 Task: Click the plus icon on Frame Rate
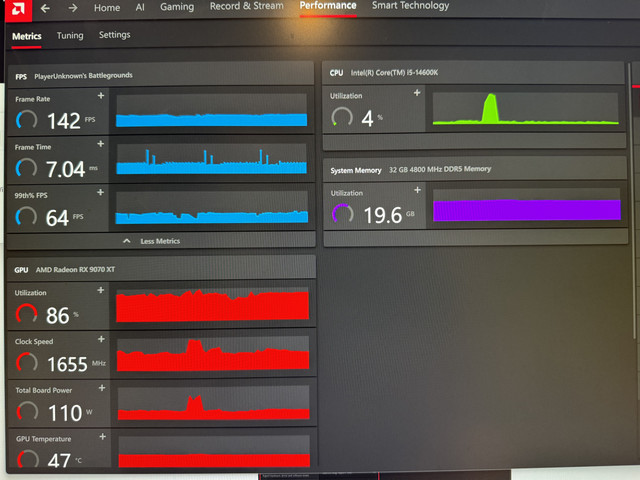coord(101,96)
